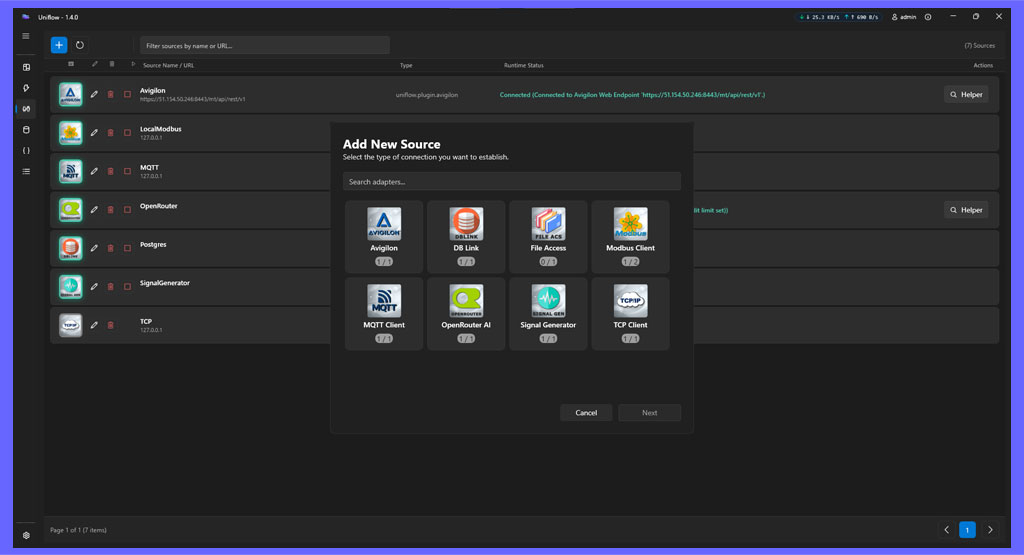Go to the next page arrow
1024x555 pixels.
click(x=990, y=530)
